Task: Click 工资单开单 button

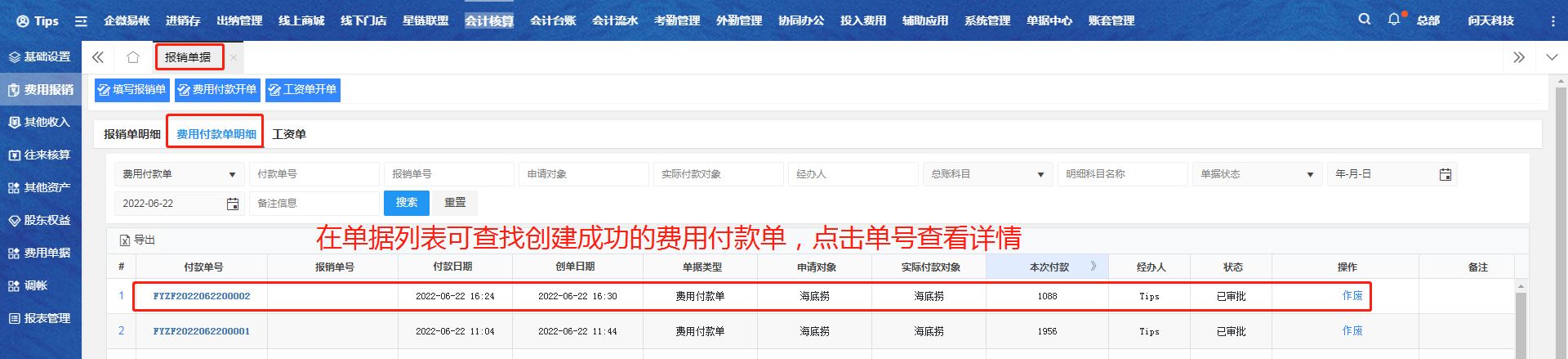Action: pyautogui.click(x=303, y=90)
